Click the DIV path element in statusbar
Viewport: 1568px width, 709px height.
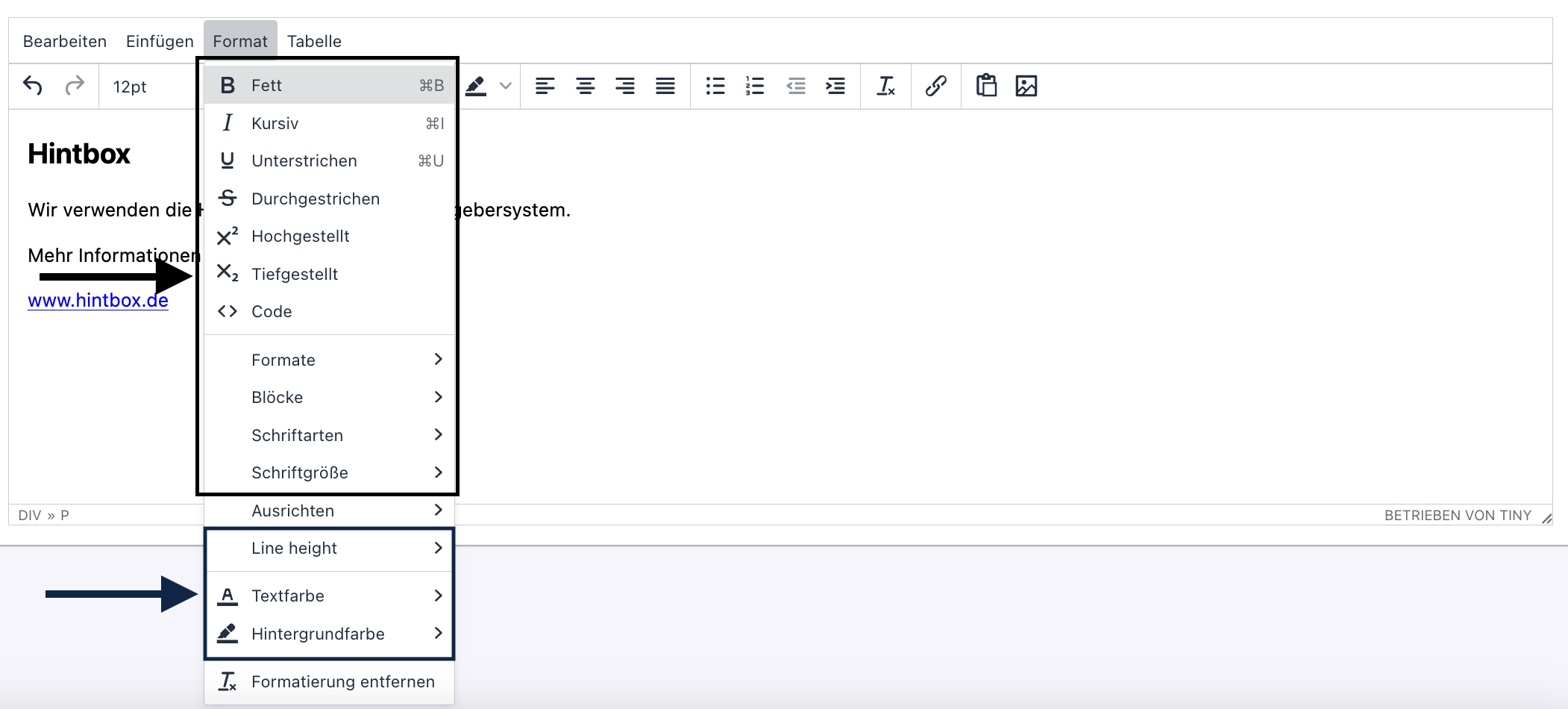pyautogui.click(x=30, y=515)
